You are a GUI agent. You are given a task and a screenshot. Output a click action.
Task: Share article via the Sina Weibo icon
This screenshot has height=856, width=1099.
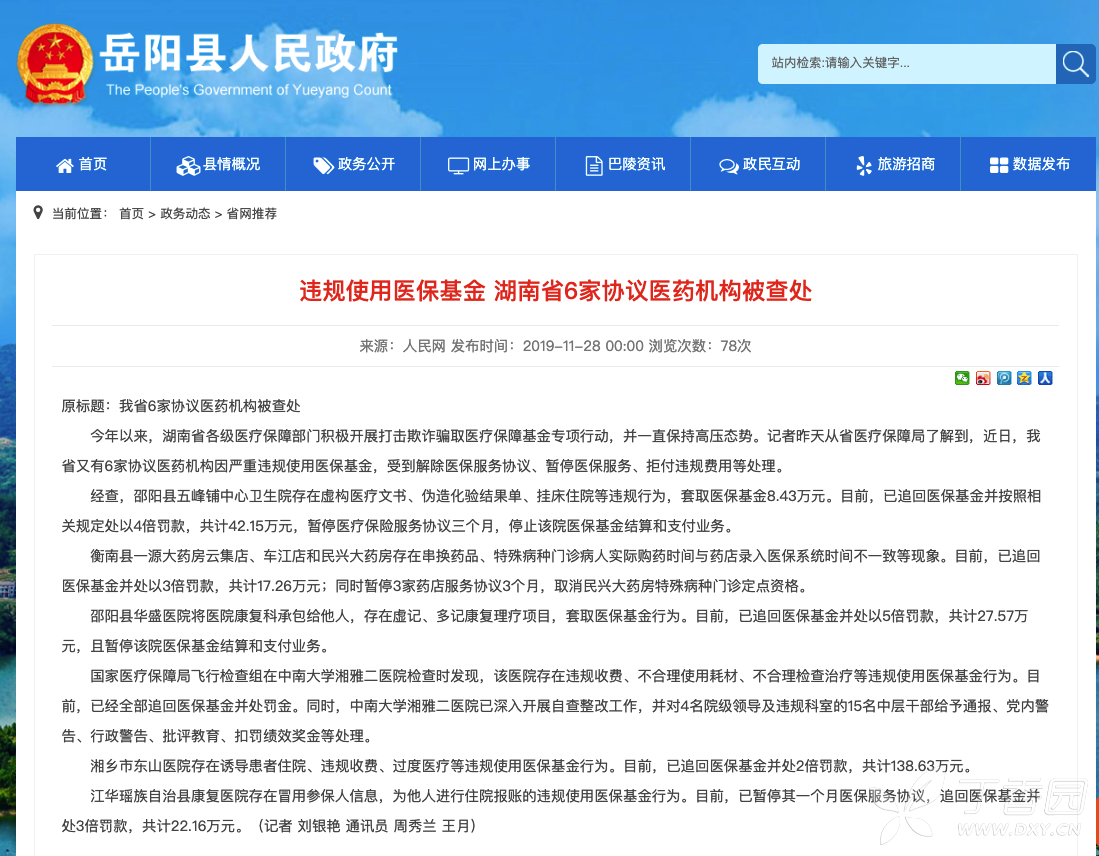pyautogui.click(x=983, y=379)
